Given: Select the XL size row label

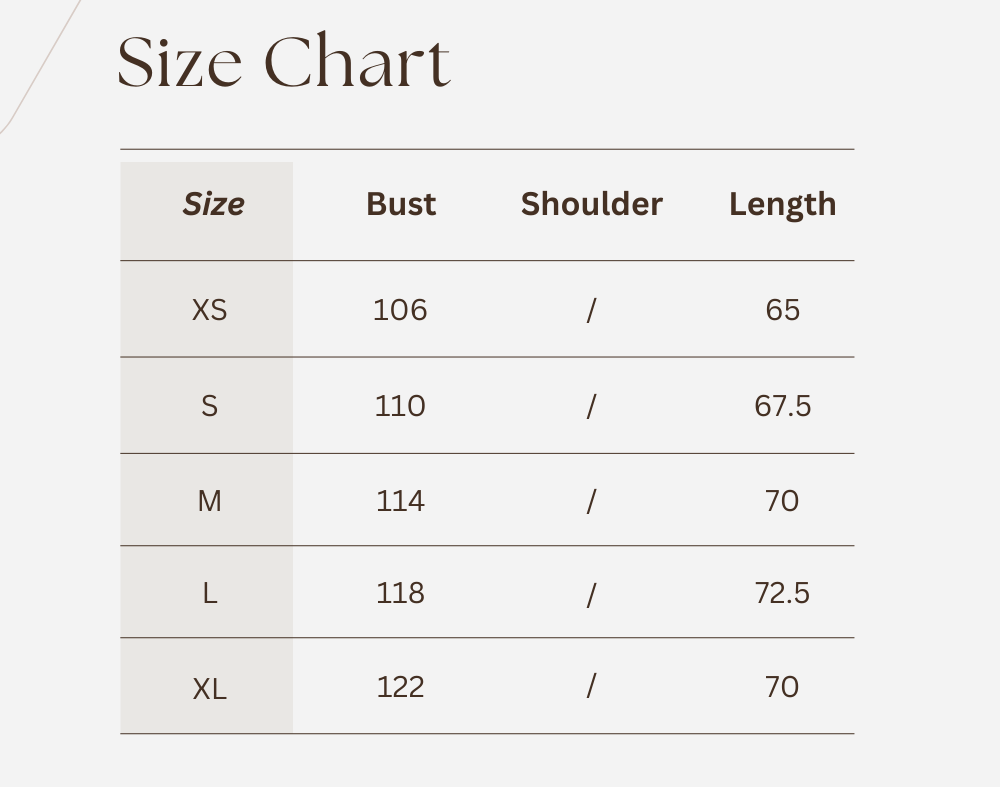Looking at the screenshot, I should point(209,688).
